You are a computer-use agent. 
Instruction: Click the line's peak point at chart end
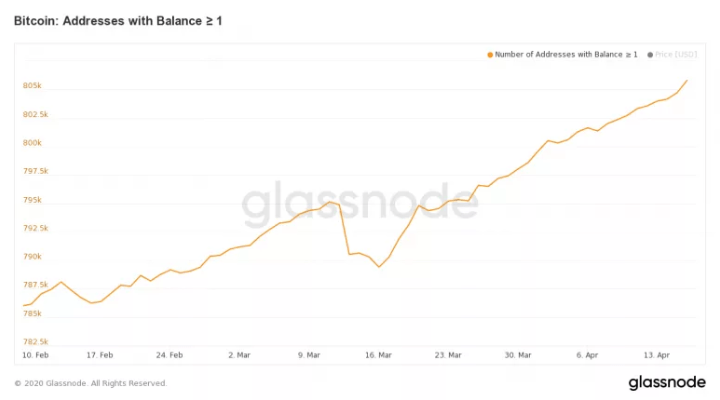687,80
